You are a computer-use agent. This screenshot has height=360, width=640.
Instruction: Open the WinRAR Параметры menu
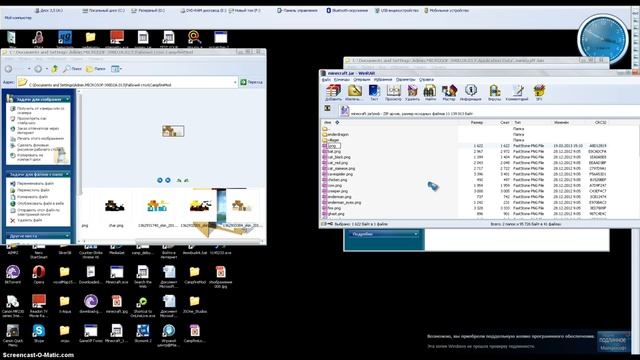pos(405,80)
